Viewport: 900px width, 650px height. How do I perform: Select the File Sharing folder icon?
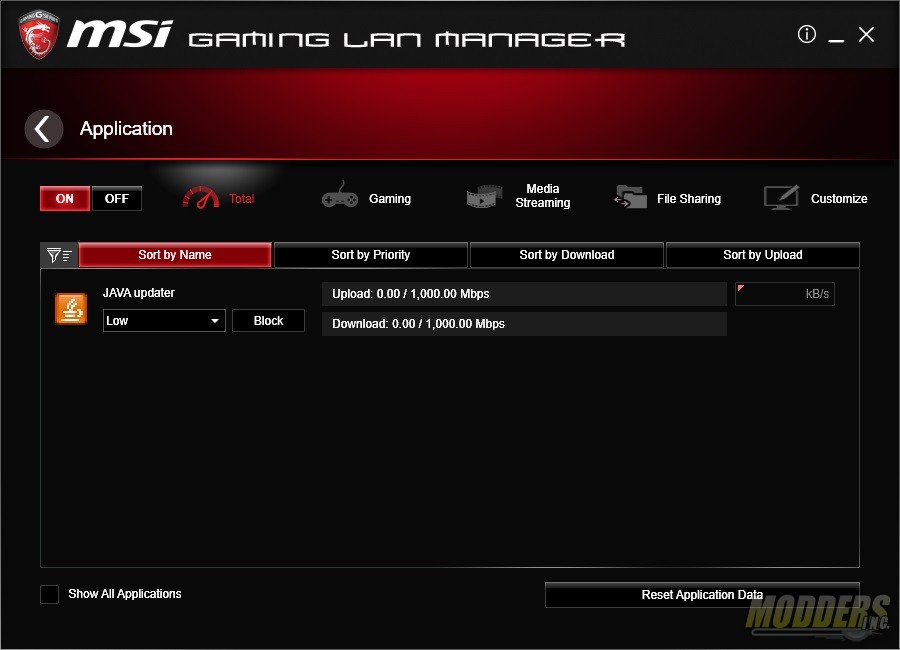(x=630, y=197)
